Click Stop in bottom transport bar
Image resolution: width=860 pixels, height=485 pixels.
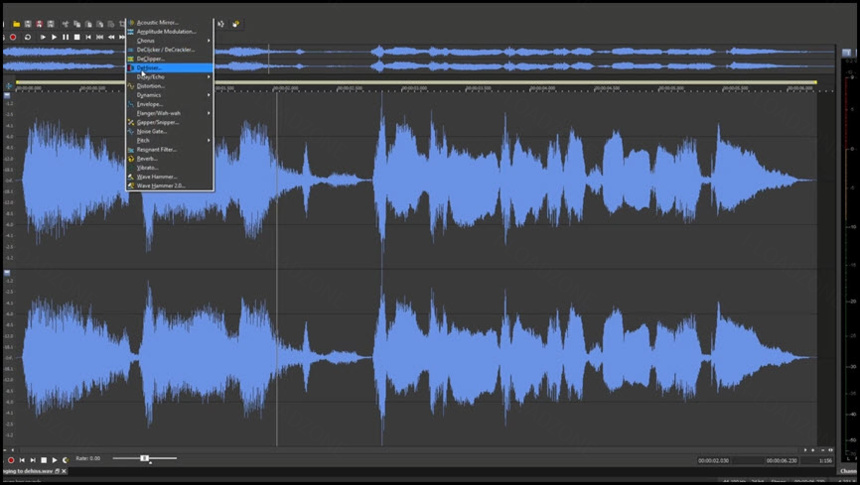point(44,460)
